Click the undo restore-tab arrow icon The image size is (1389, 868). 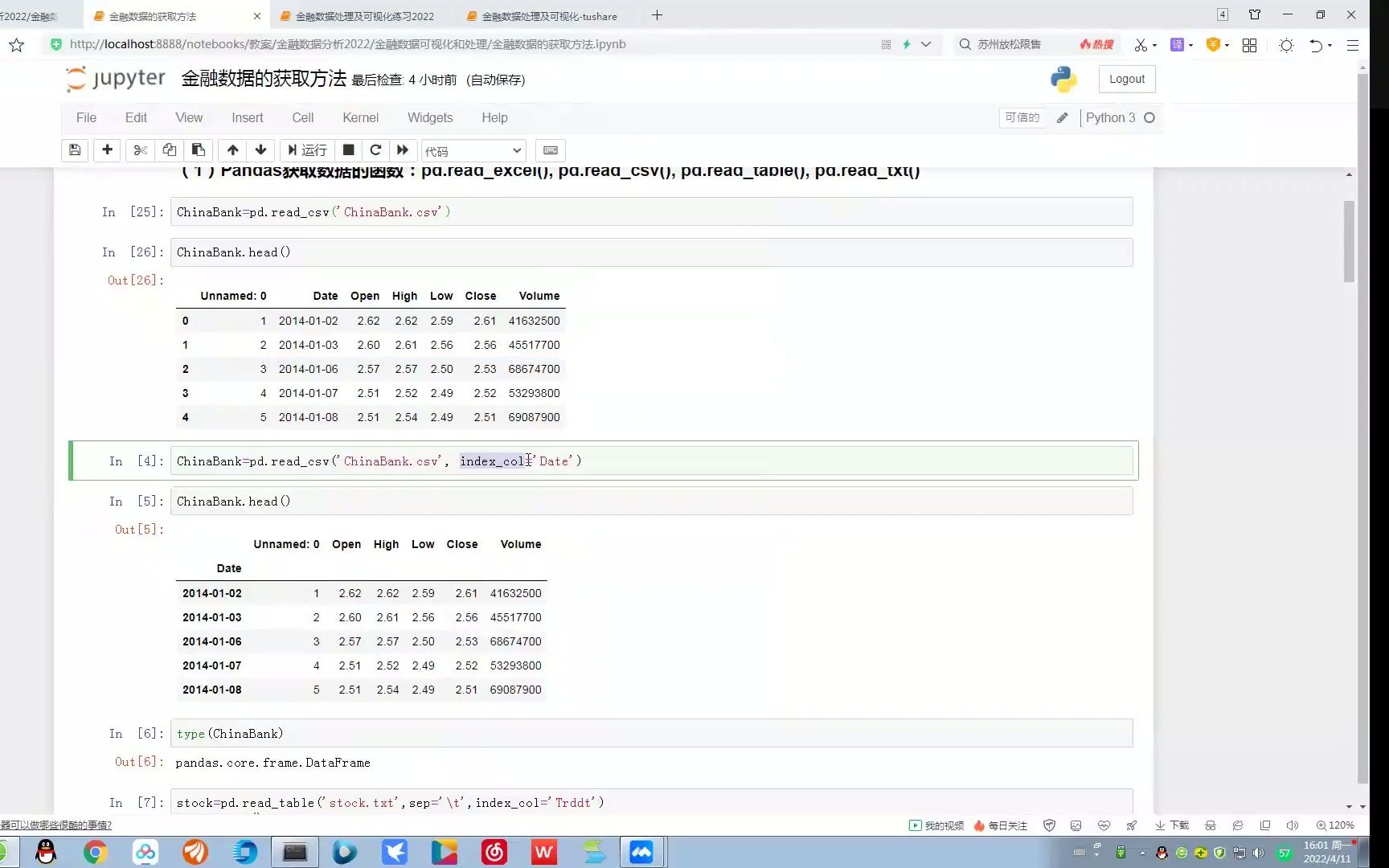[x=1316, y=45]
